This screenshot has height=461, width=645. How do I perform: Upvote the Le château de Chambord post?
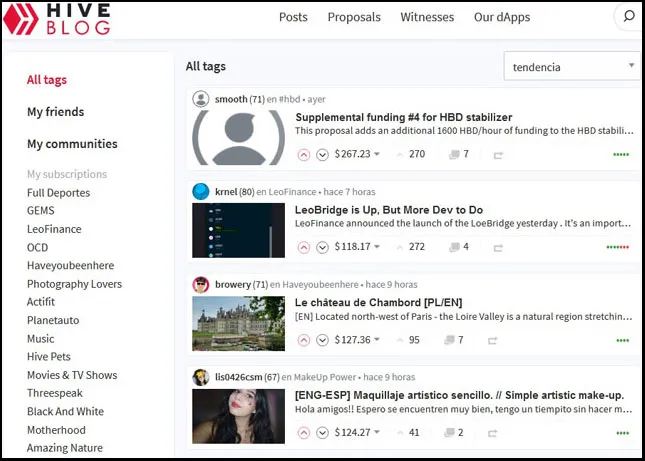[304, 341]
